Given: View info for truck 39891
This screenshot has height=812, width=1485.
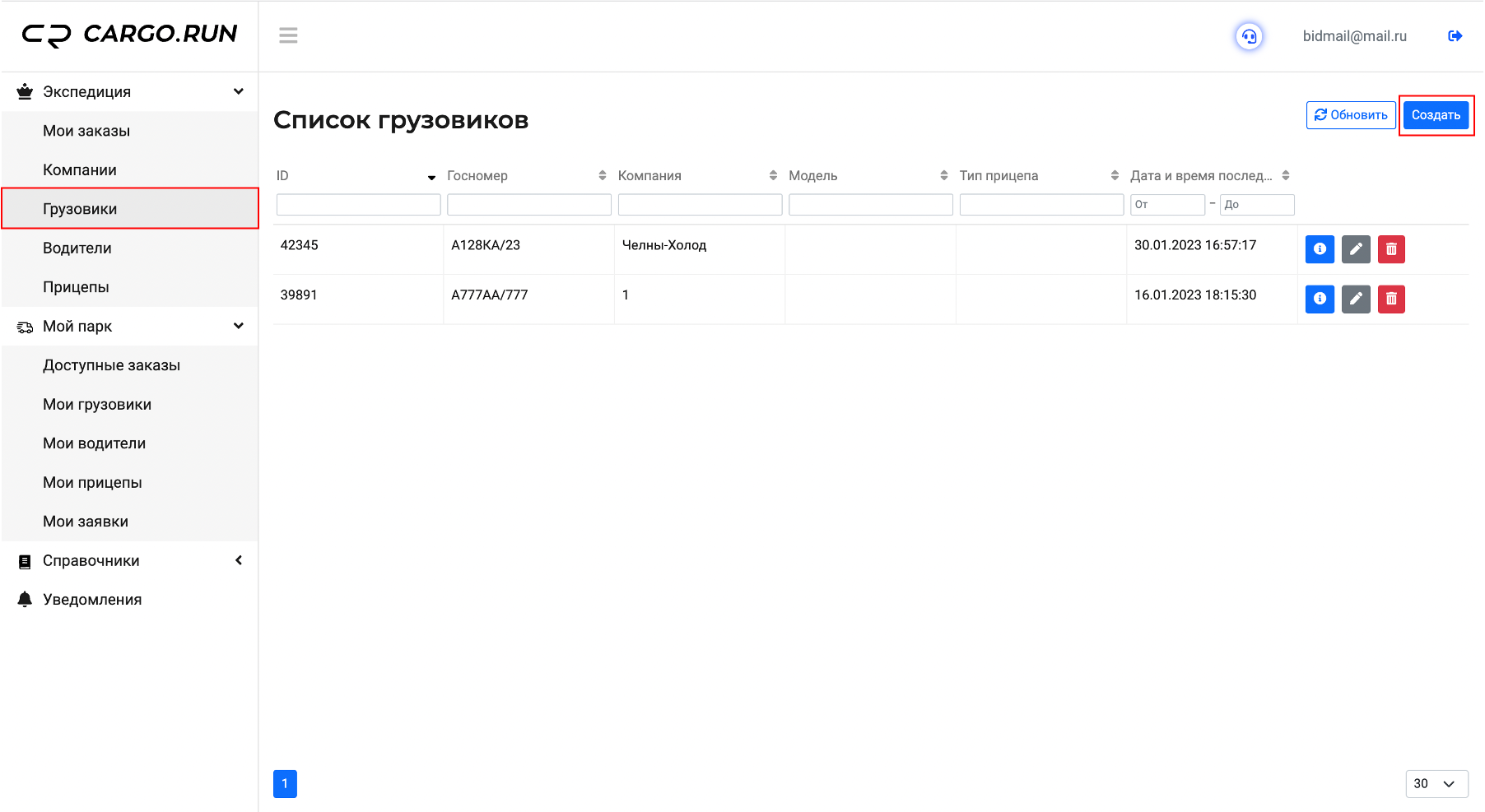Looking at the screenshot, I should [1320, 299].
